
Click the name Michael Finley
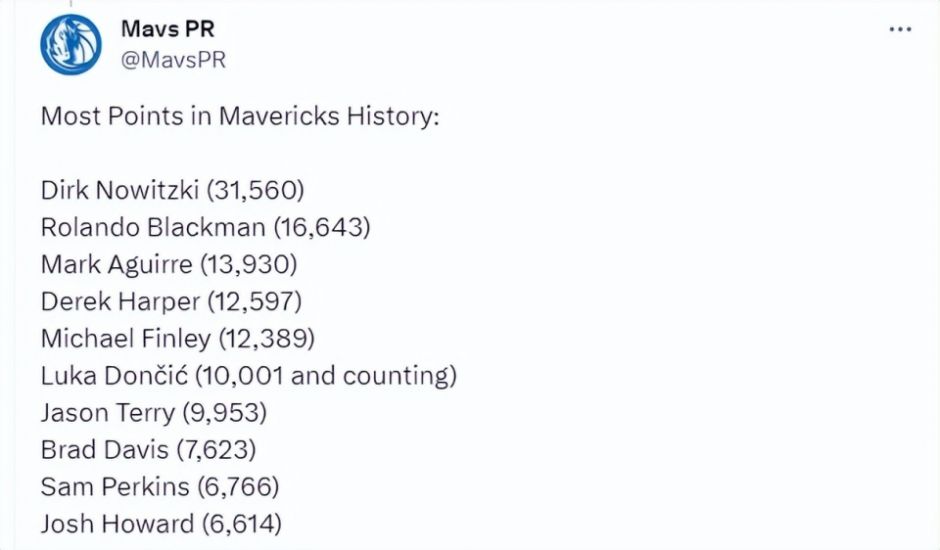tap(126, 338)
